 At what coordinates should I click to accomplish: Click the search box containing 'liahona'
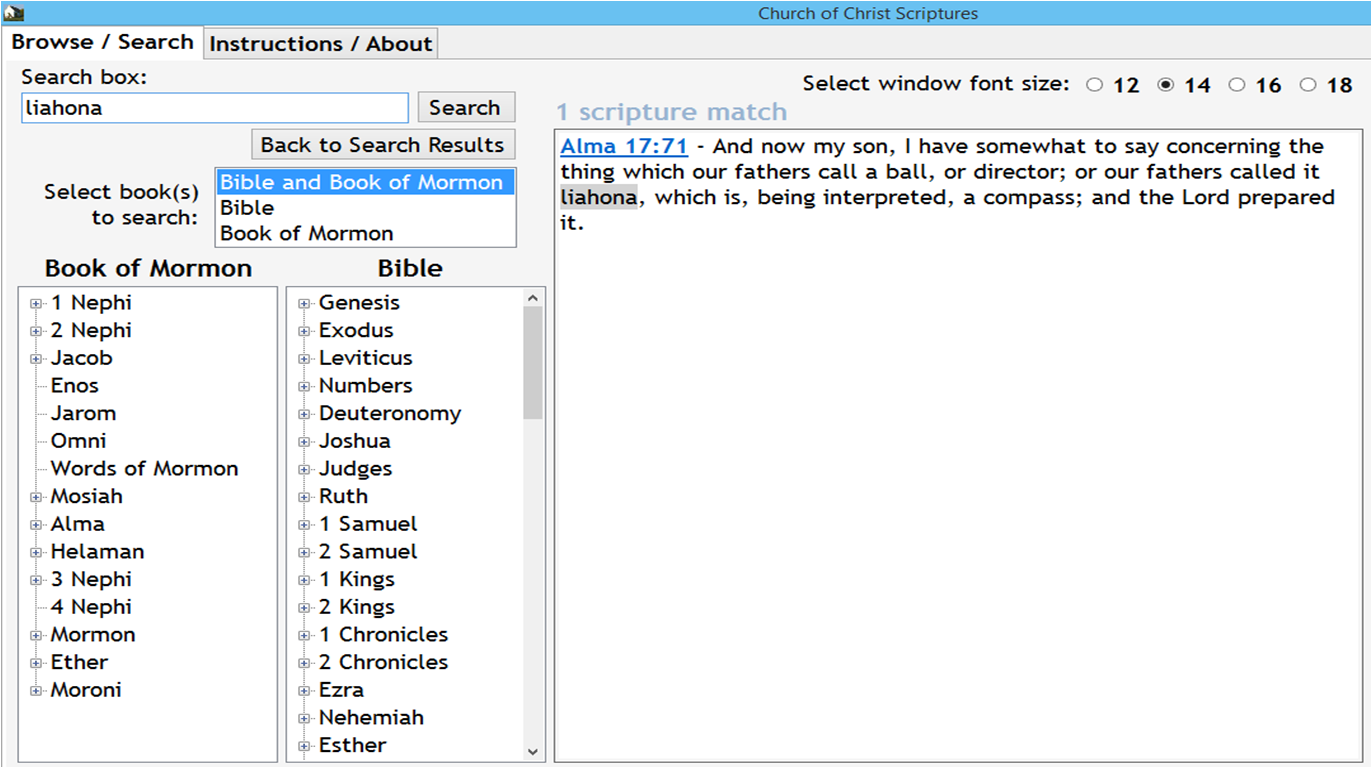tap(215, 108)
